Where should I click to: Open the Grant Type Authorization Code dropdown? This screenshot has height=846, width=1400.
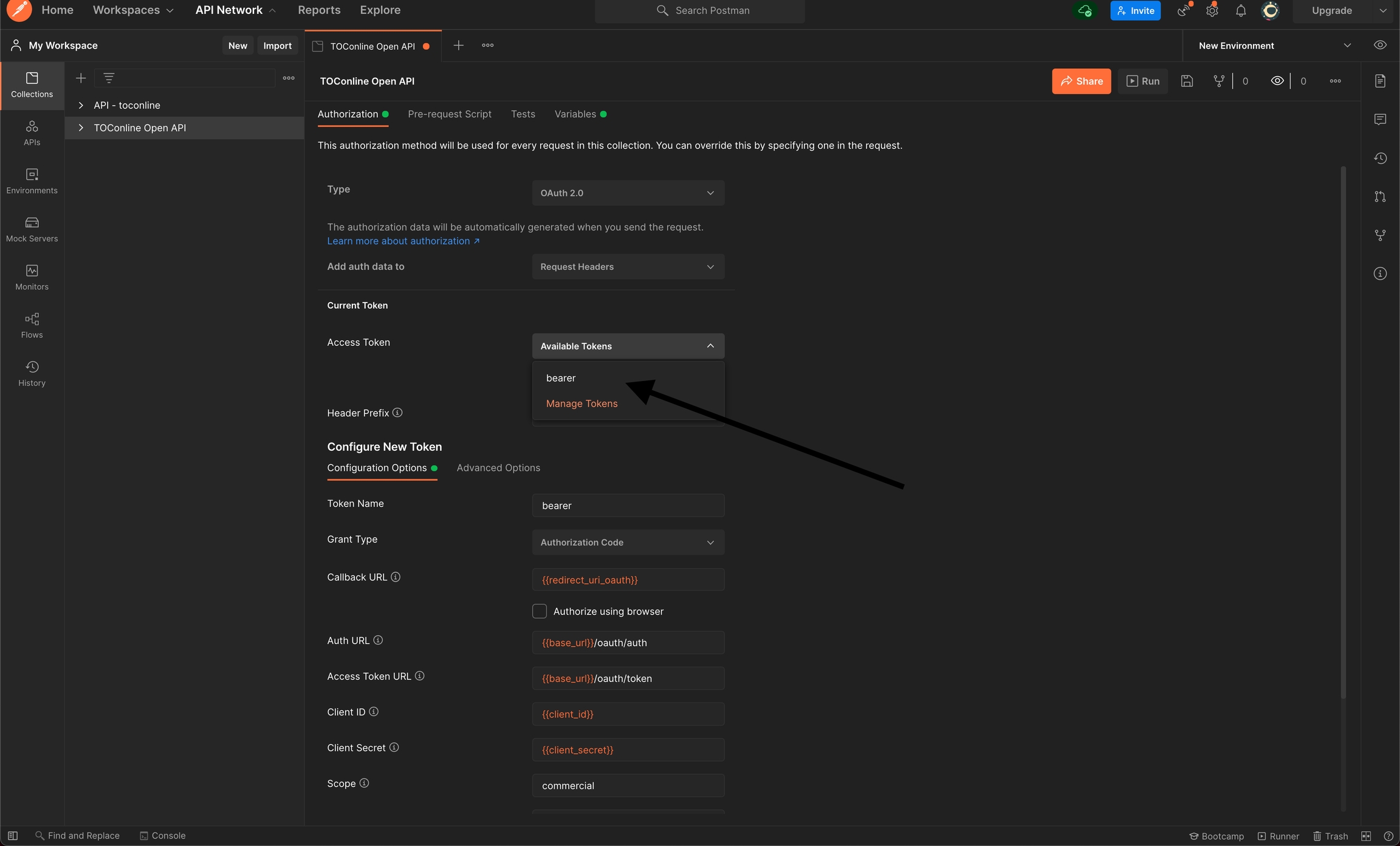coord(628,542)
